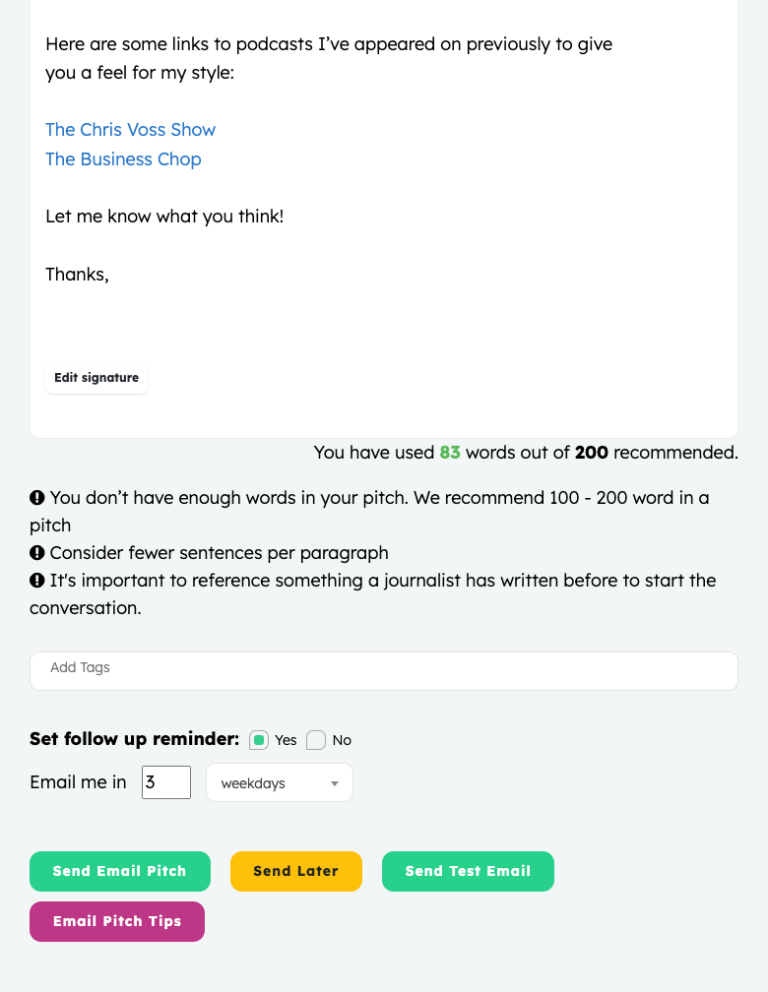Viewport: 768px width, 992px height.
Task: Select No for the follow up reminder
Action: pyautogui.click(x=315, y=740)
